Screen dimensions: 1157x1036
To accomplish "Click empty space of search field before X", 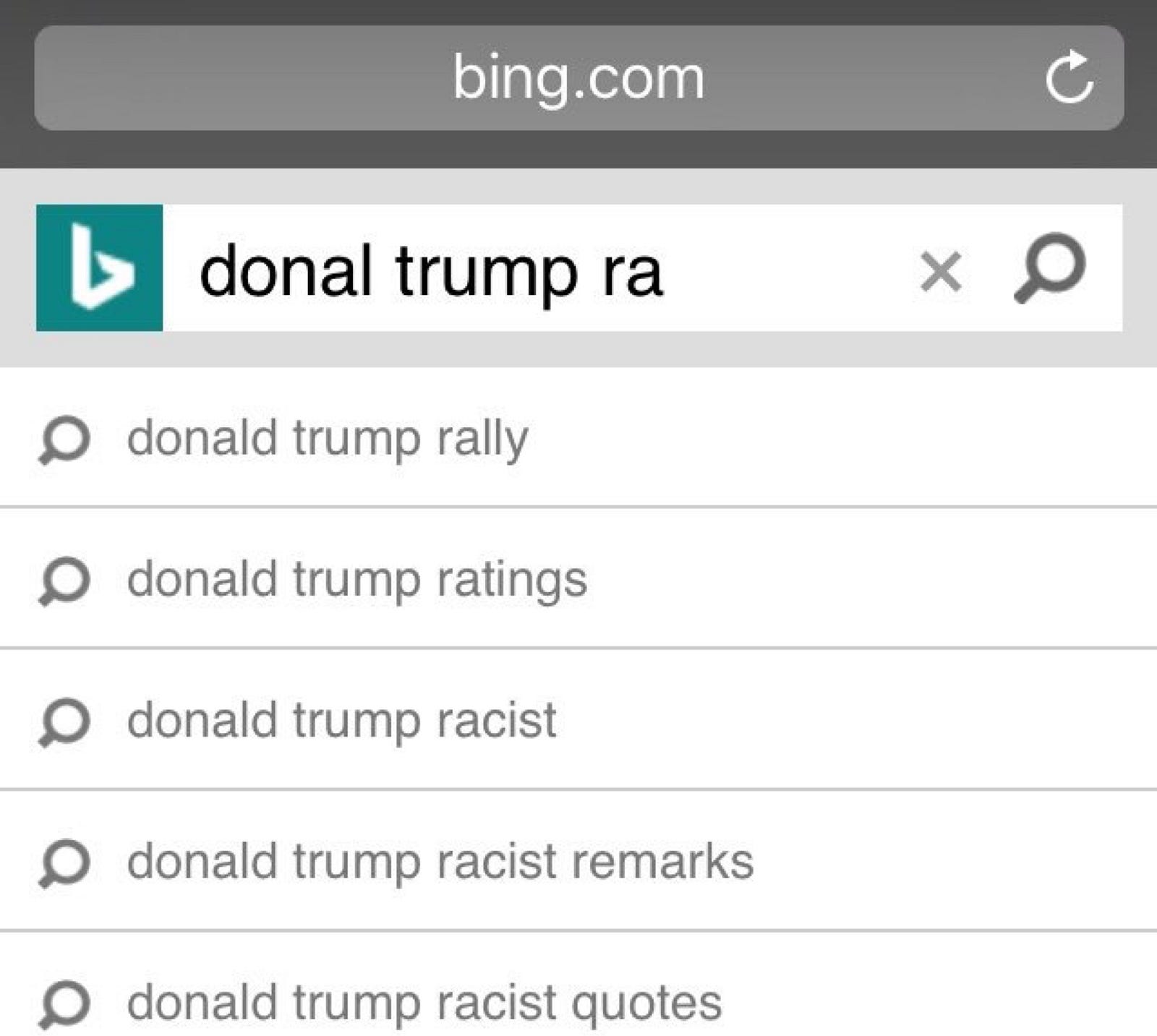I will pos(788,269).
